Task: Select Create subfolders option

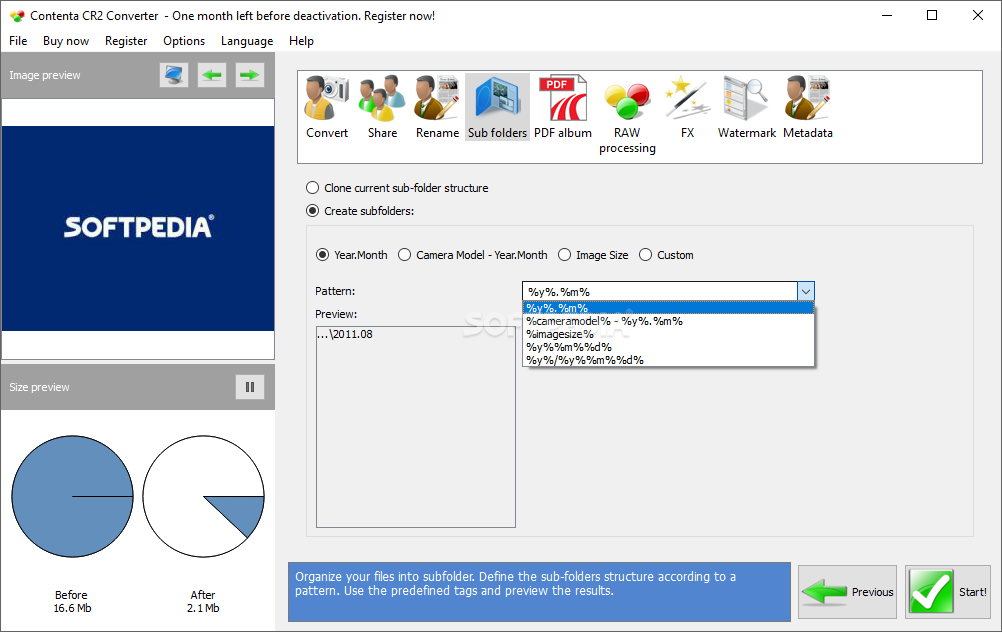Action: [x=360, y=211]
